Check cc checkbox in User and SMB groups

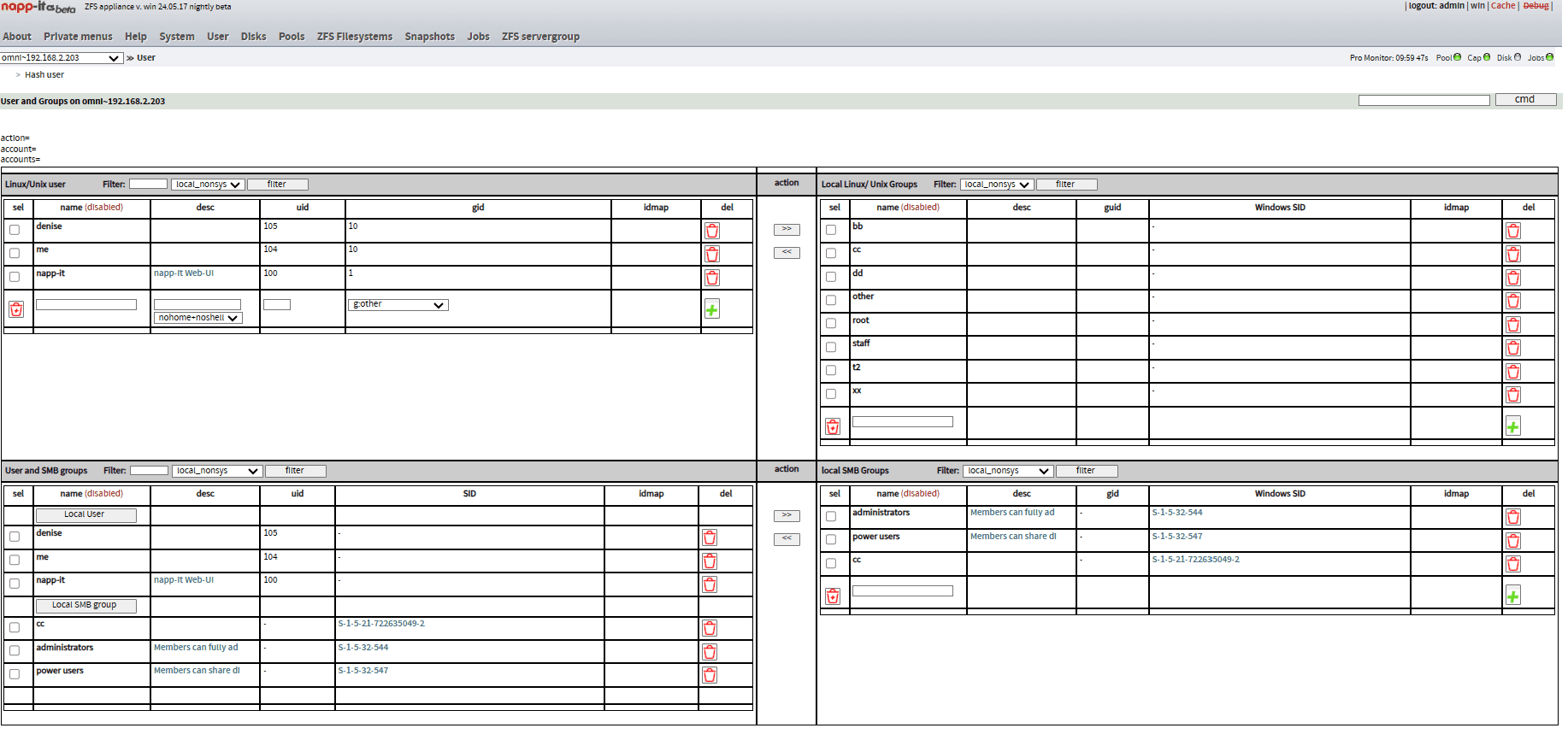(15, 627)
